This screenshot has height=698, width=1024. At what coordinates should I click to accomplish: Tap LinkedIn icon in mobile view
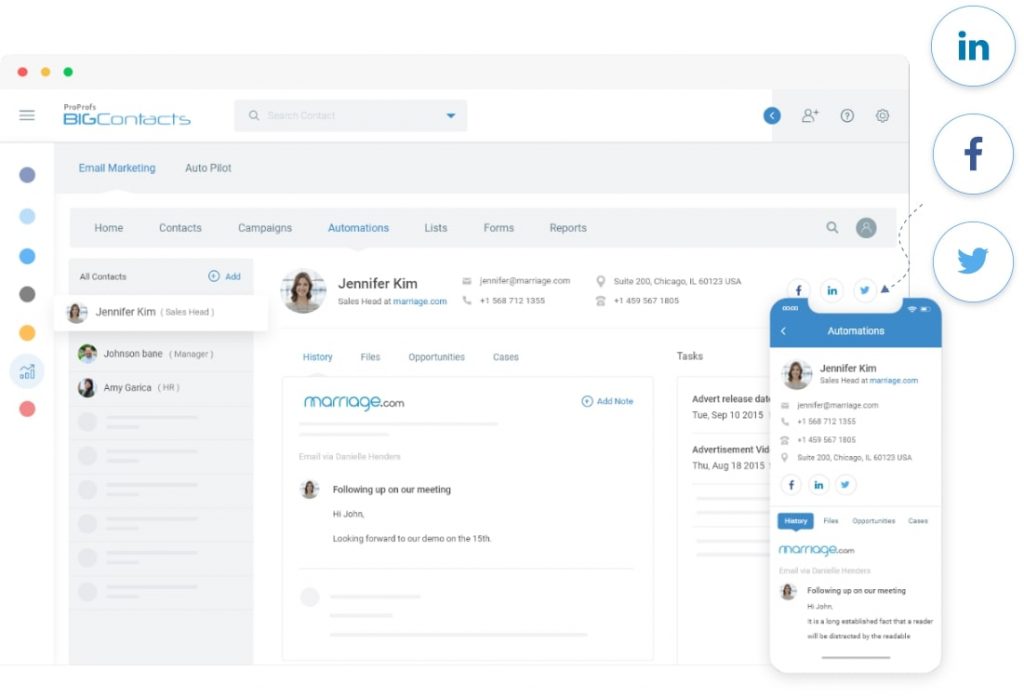pyautogui.click(x=818, y=484)
